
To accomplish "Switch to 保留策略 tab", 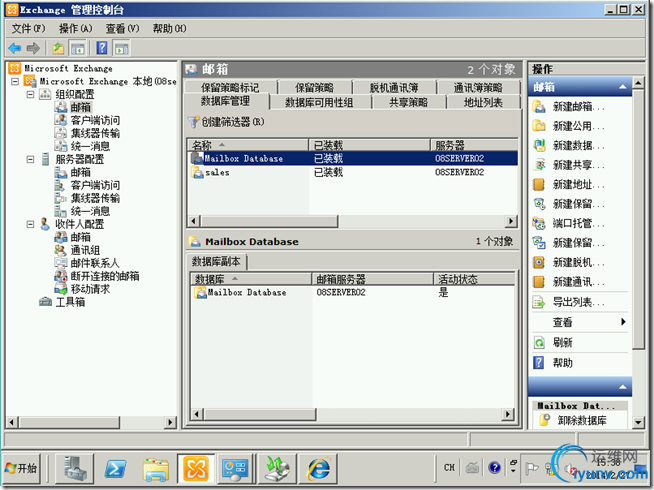I will coord(314,87).
